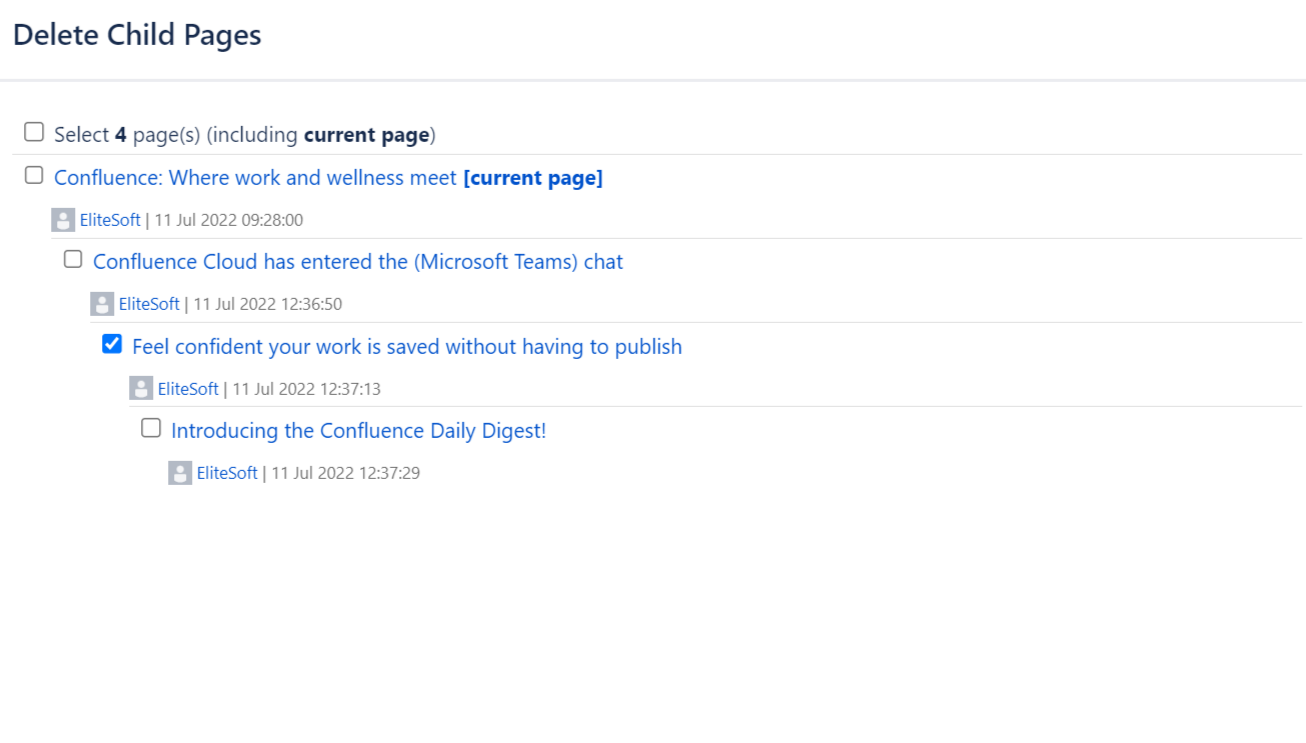This screenshot has width=1306, height=743.
Task: Open the Confluence: Where work and wellness meet link
Action: (255, 178)
